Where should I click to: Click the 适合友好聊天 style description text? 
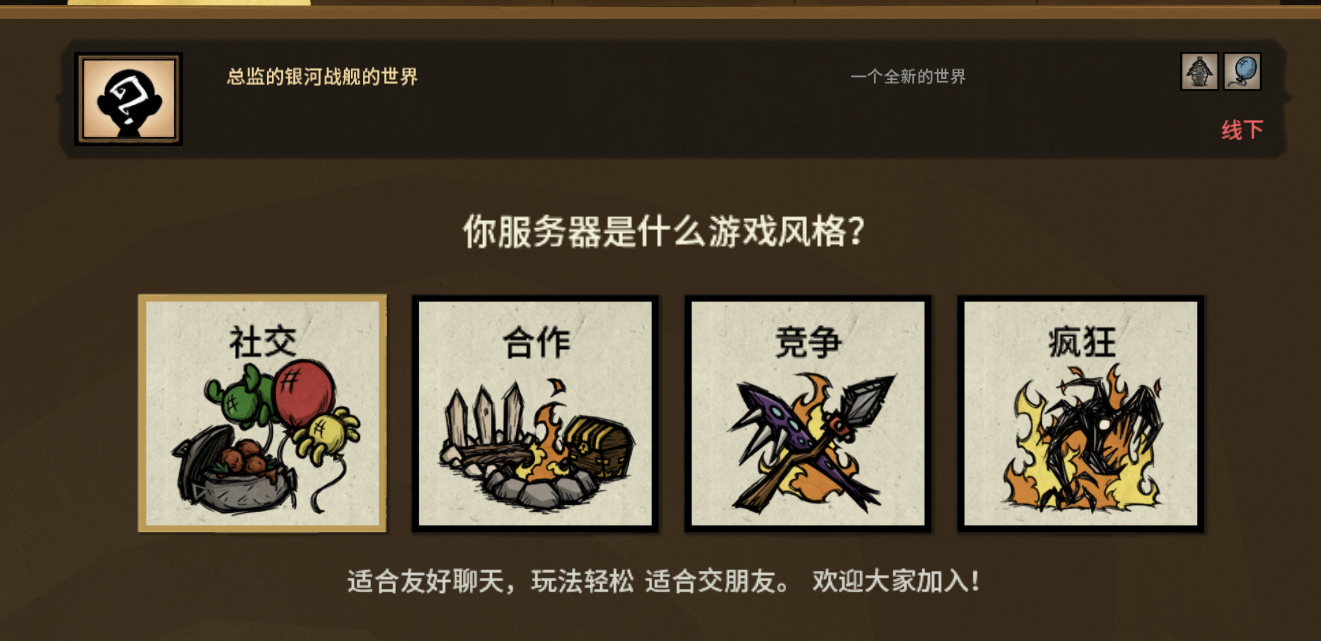(x=663, y=580)
